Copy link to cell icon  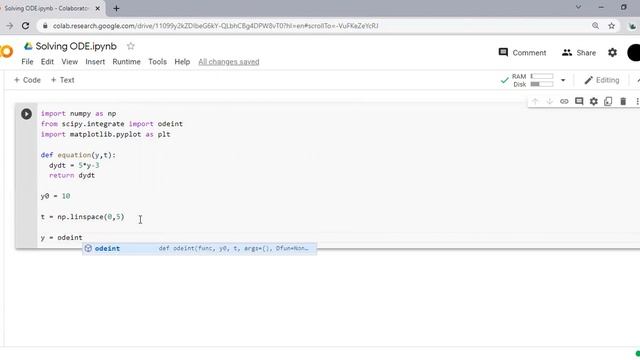(564, 101)
